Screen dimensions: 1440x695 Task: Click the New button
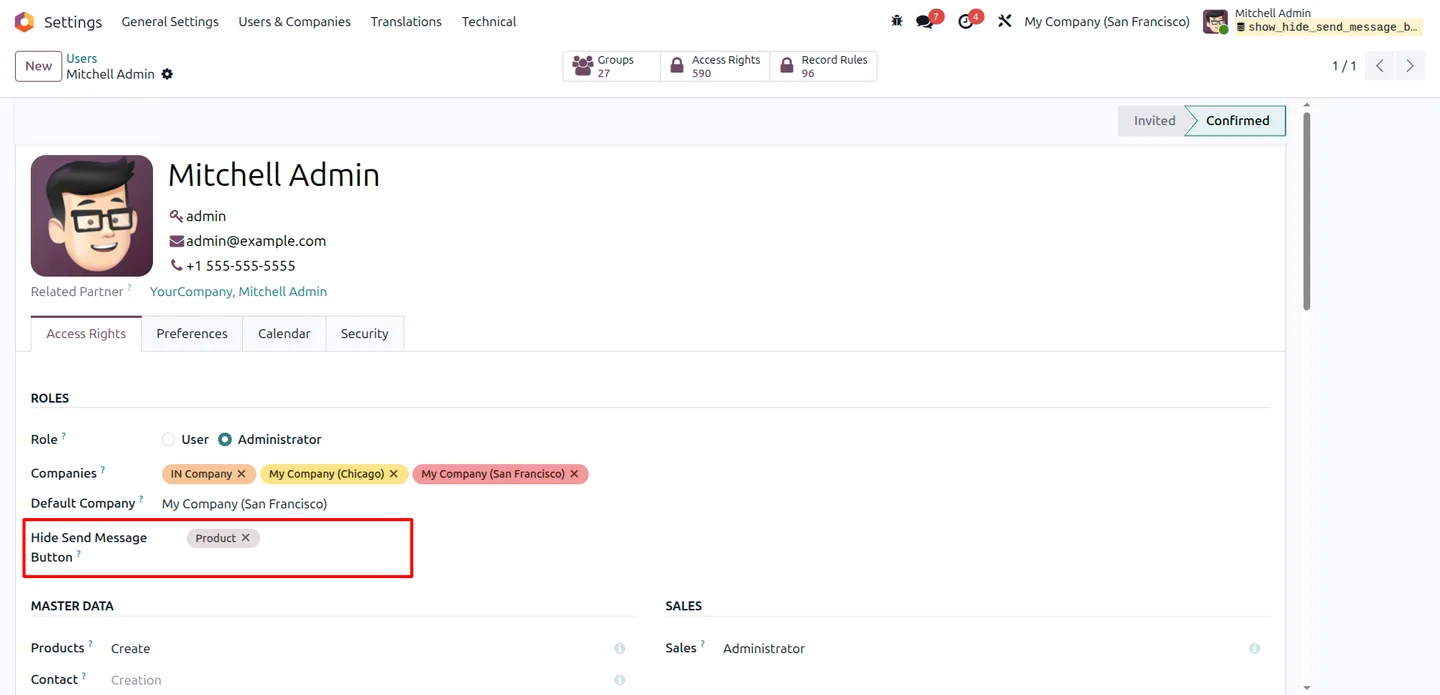(38, 66)
